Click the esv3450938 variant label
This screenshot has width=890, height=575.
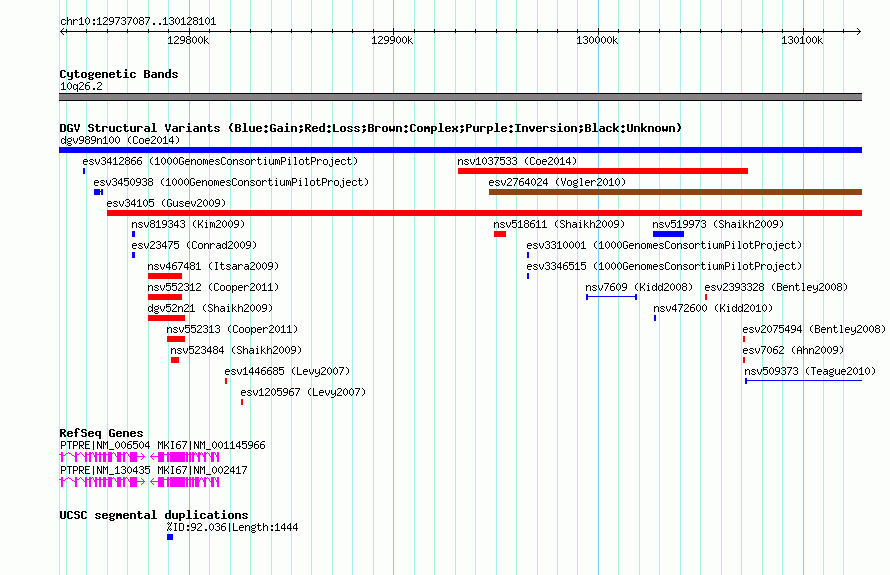231,182
